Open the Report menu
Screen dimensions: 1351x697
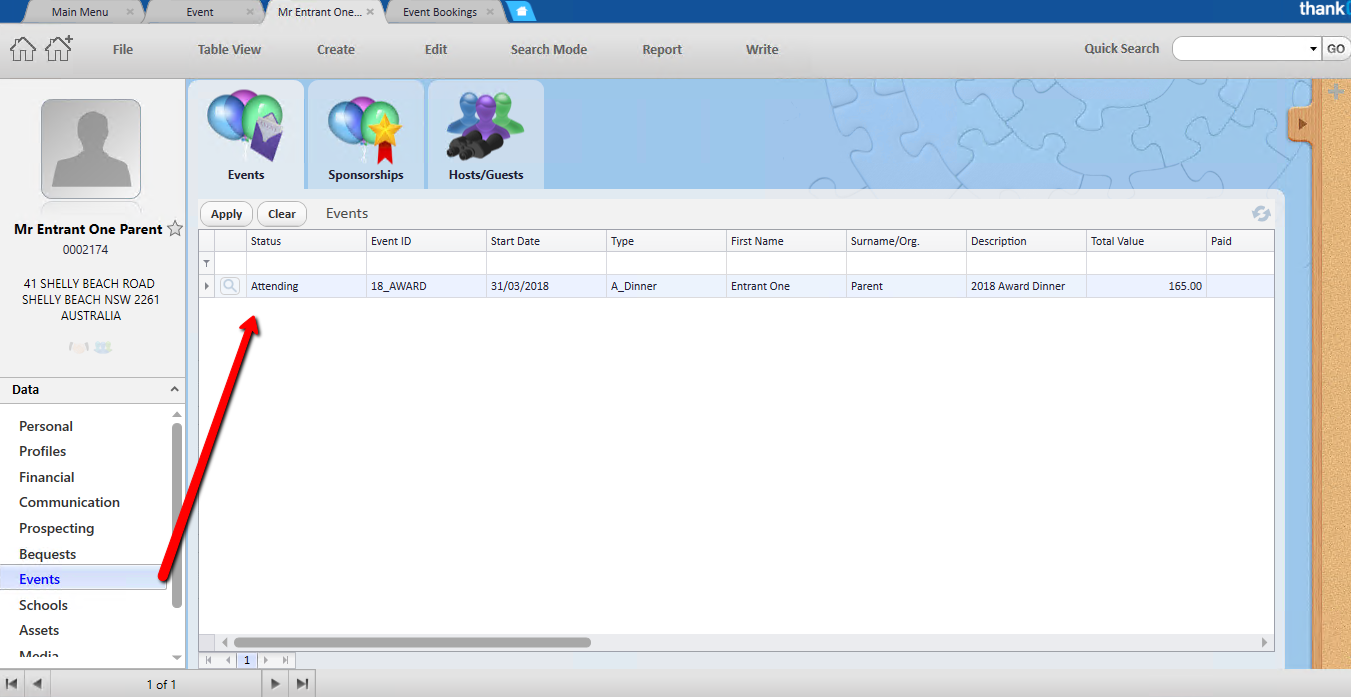pos(662,49)
